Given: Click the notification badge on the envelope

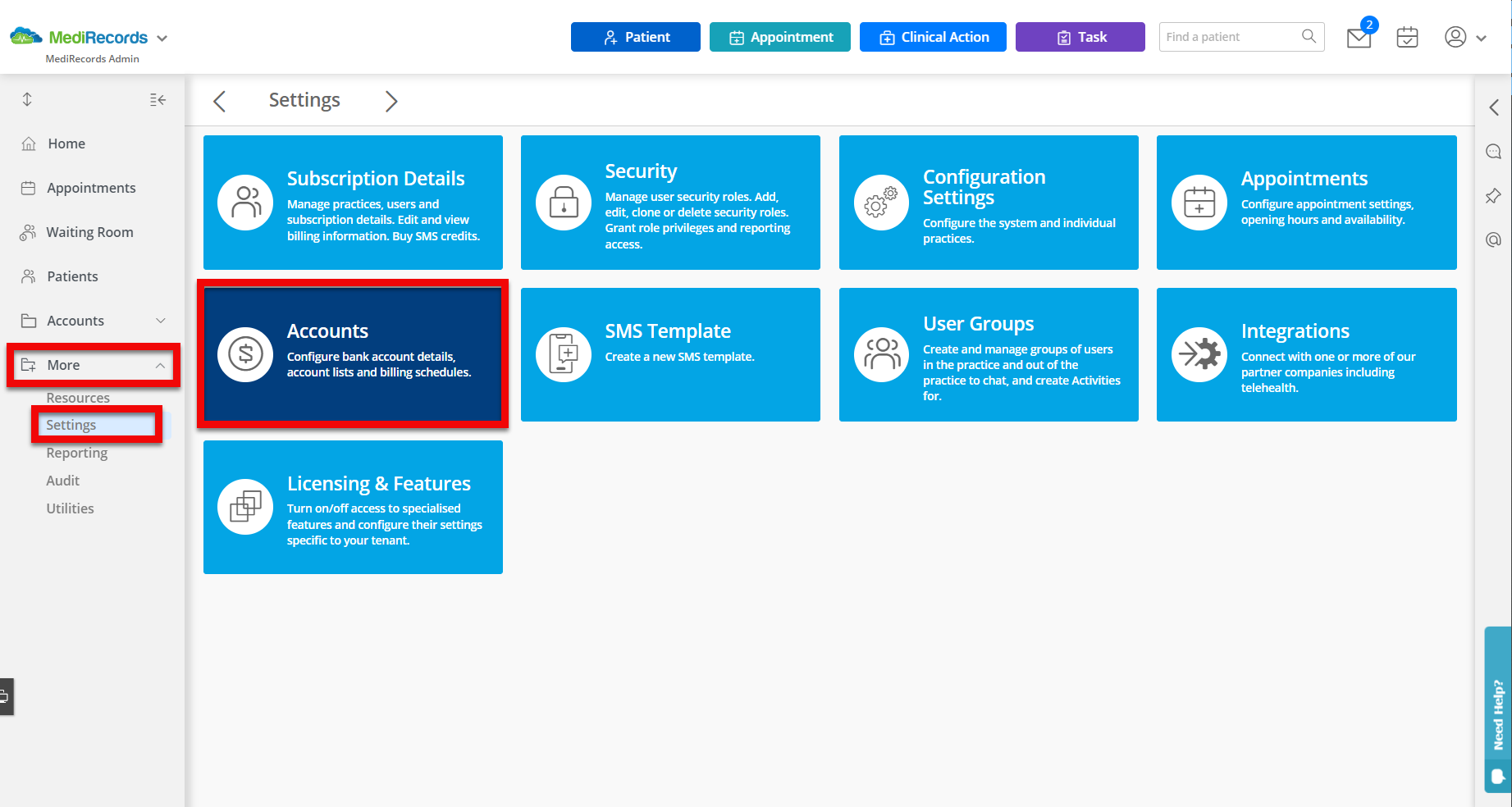Looking at the screenshot, I should pyautogui.click(x=1370, y=25).
